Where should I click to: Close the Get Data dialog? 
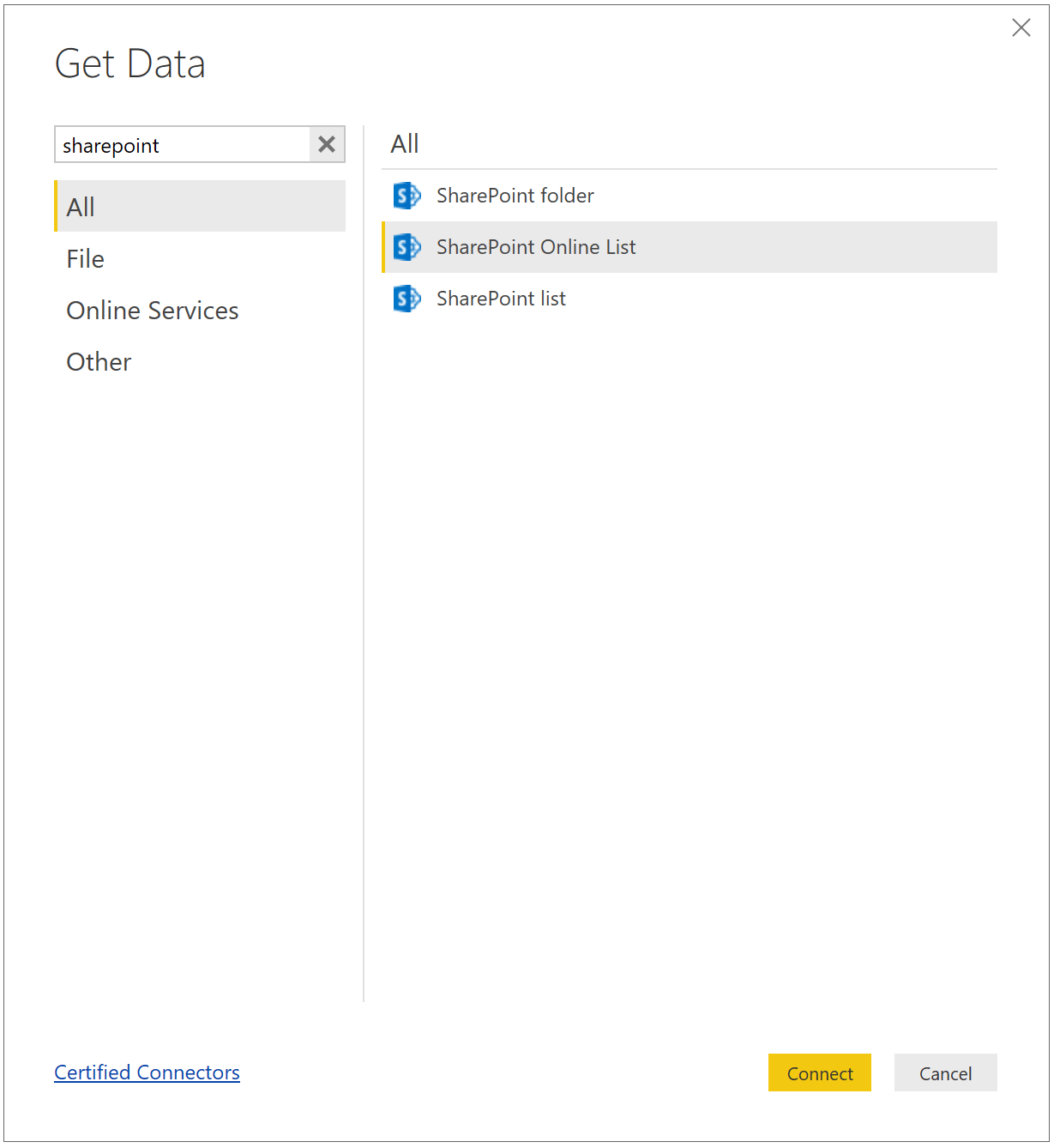click(1021, 27)
